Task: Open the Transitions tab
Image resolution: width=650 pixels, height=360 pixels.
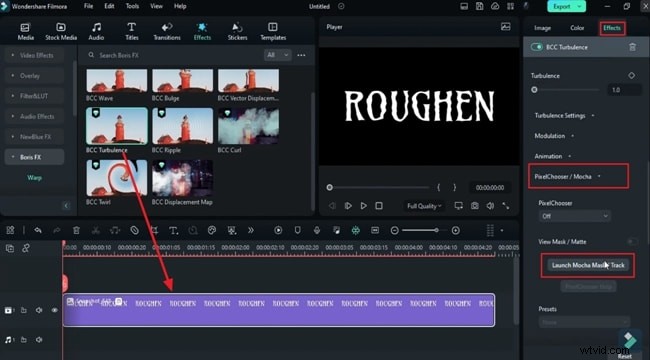Action: (167, 32)
